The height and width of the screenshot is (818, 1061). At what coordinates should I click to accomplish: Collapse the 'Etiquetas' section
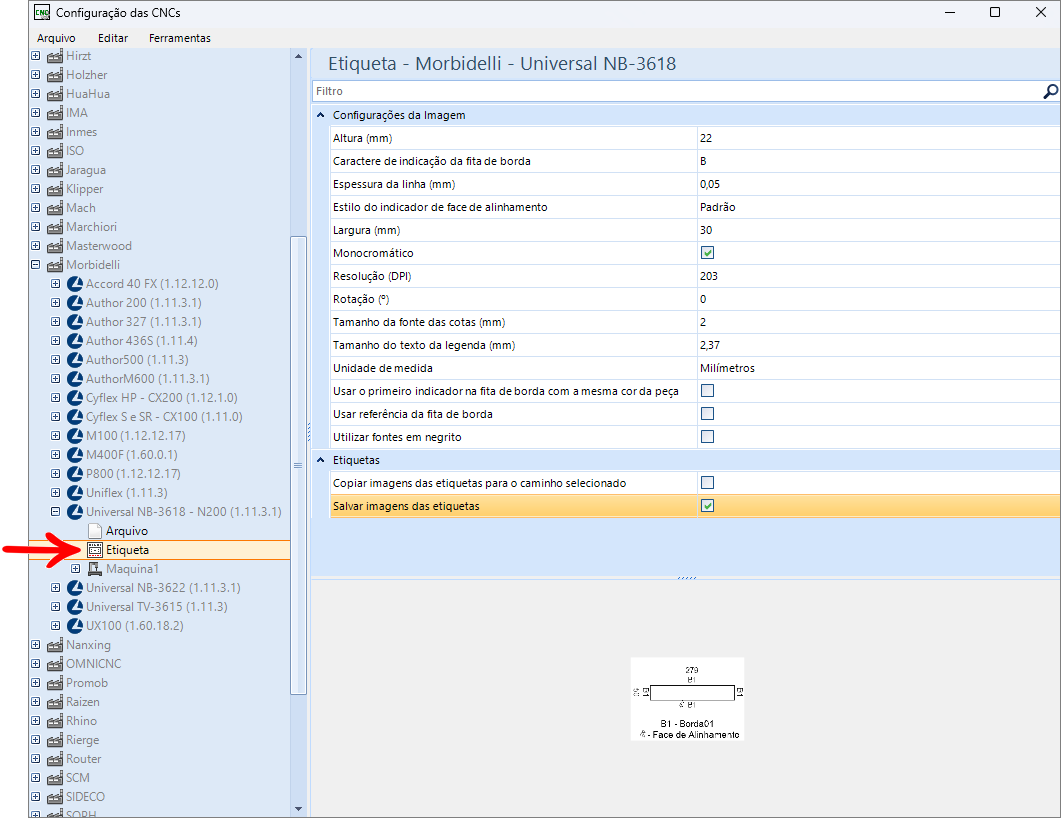(x=321, y=461)
